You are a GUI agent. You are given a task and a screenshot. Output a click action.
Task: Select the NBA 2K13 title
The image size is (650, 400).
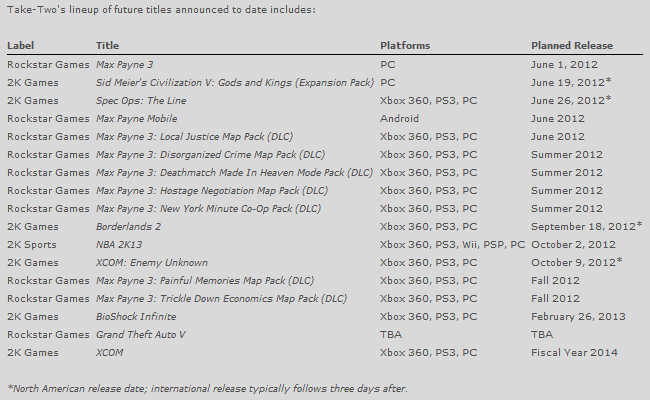click(119, 245)
